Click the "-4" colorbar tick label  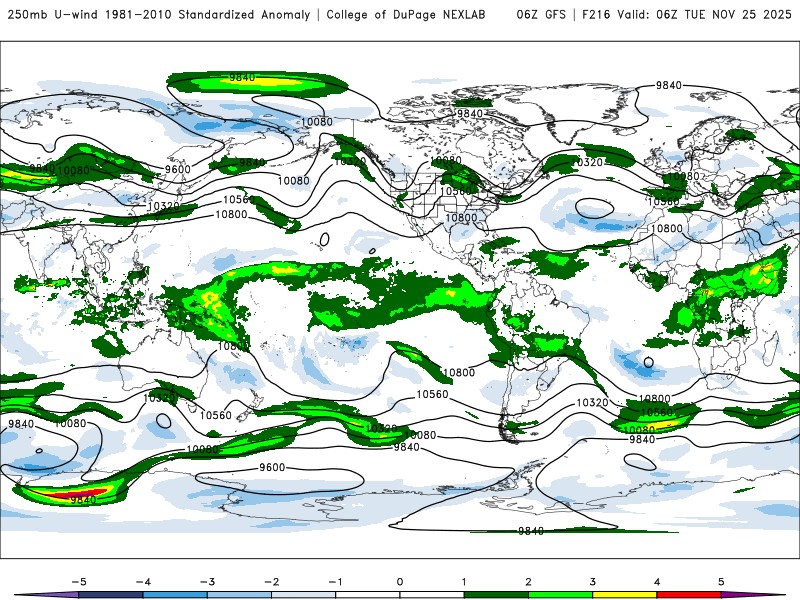coord(143,582)
